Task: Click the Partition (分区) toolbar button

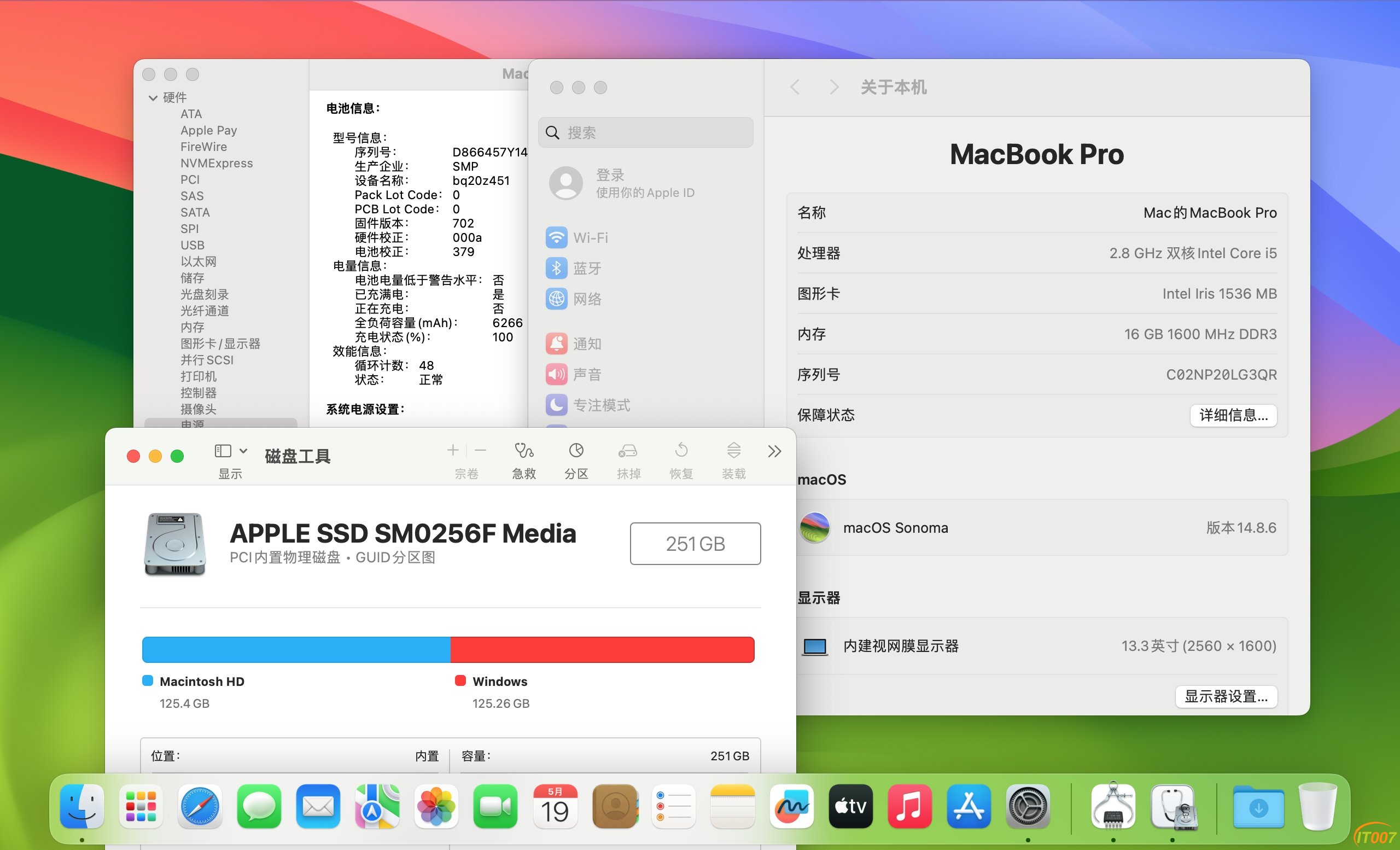Action: tap(576, 461)
